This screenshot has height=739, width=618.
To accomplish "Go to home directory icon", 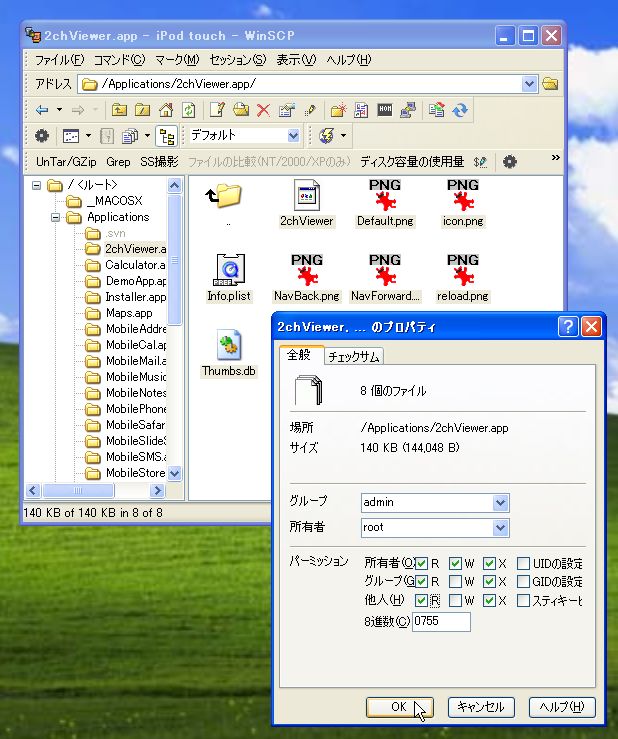I will tap(165, 111).
